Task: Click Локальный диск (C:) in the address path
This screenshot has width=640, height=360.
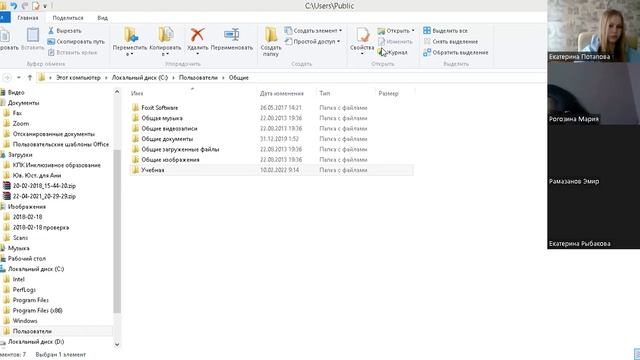Action: click(140, 78)
